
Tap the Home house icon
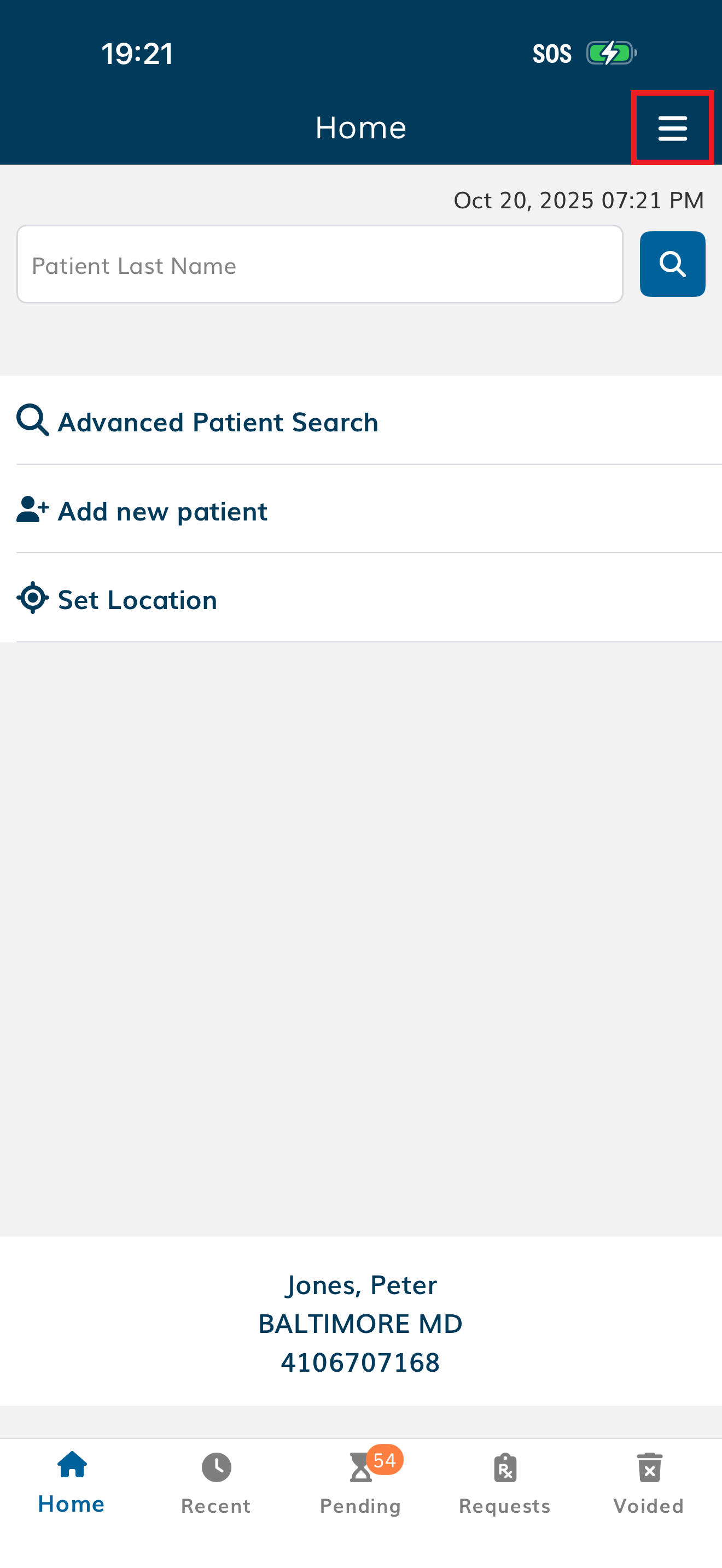point(72,1465)
